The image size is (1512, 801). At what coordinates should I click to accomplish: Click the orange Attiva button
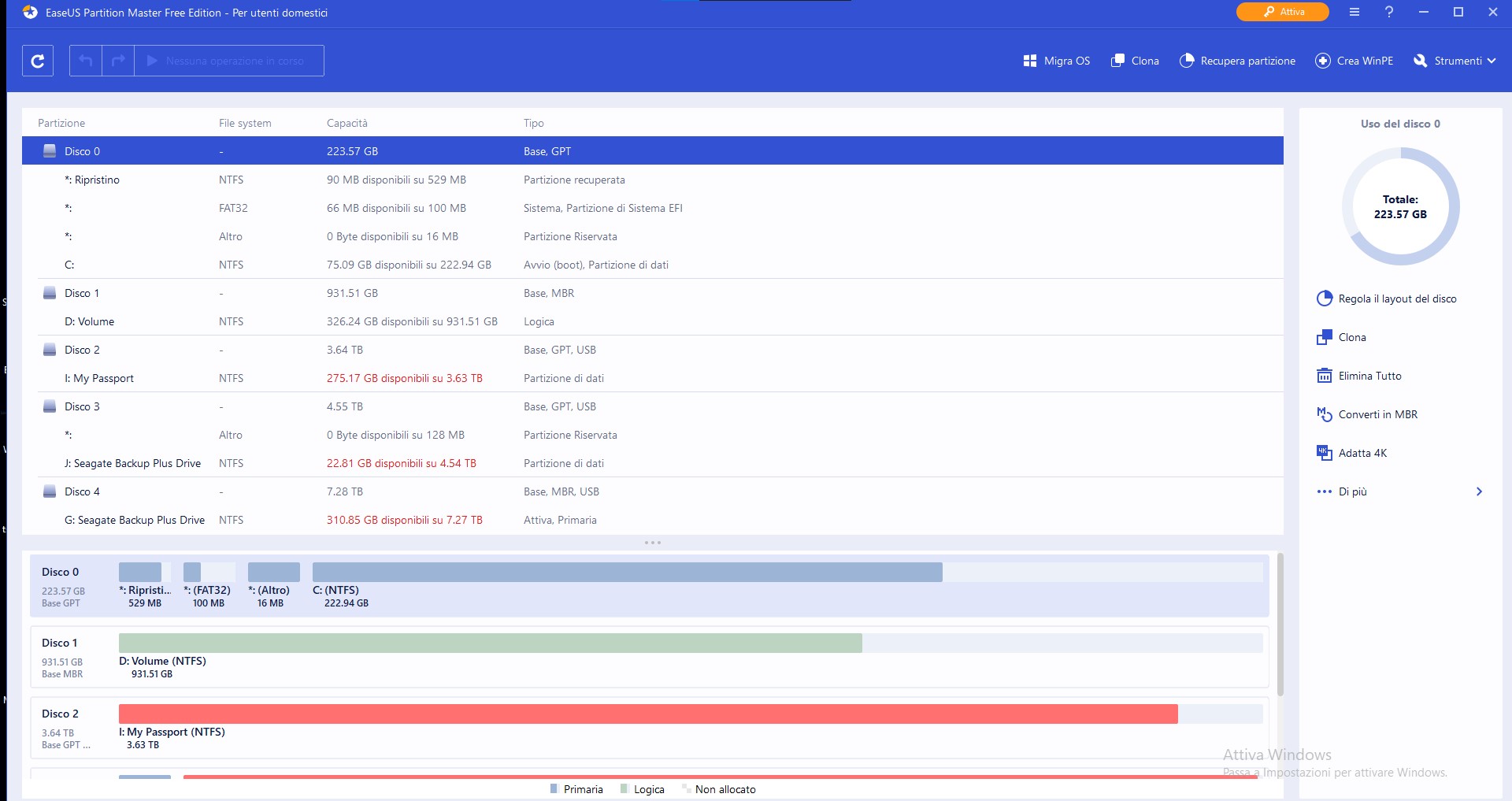[1283, 12]
